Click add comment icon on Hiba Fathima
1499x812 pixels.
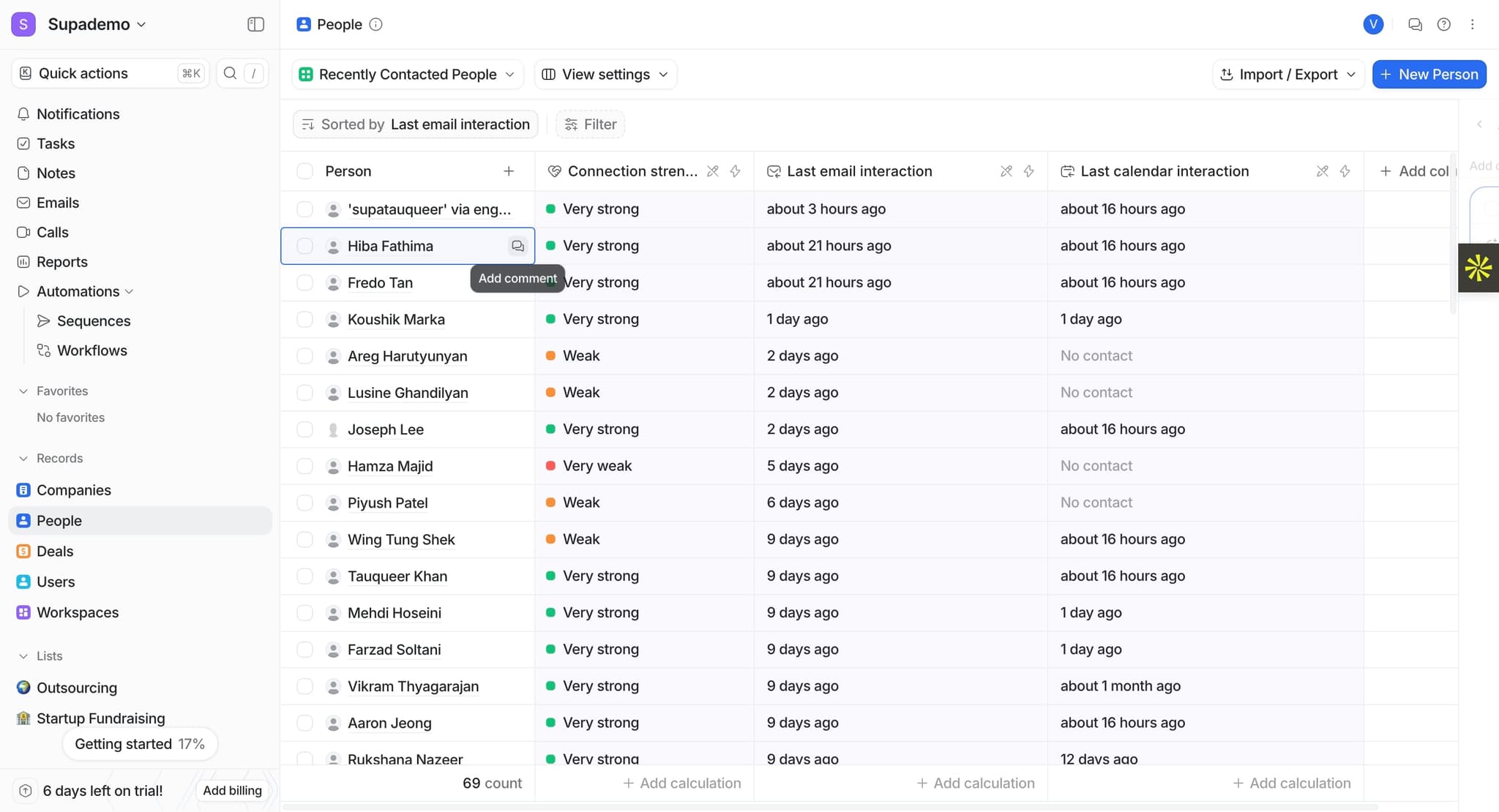517,246
